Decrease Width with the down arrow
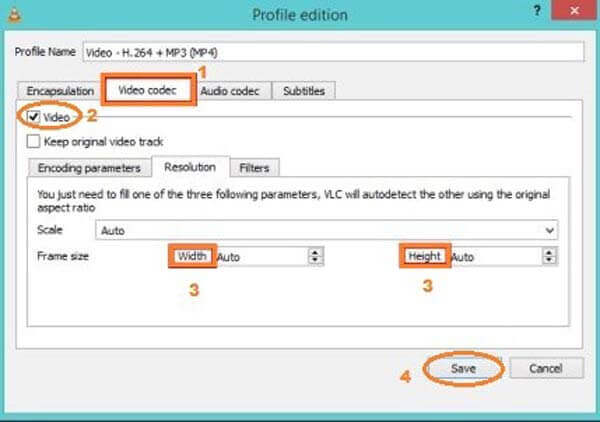This screenshot has width=600, height=422. click(x=316, y=260)
